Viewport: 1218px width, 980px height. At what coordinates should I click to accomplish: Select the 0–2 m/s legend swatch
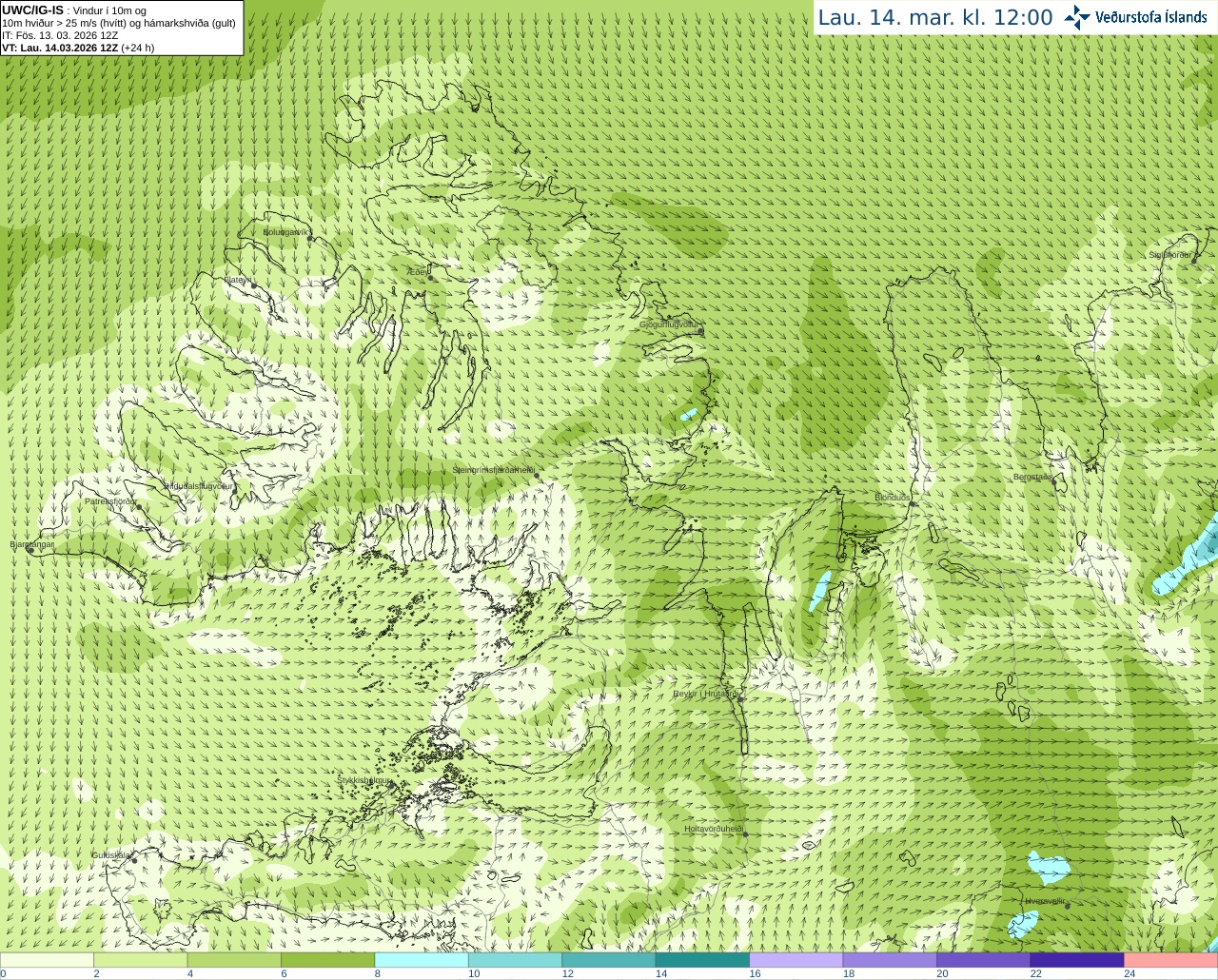tap(47, 960)
